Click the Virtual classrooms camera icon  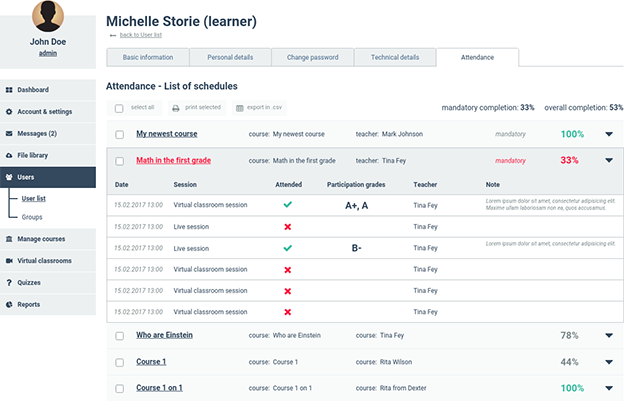click(9, 261)
